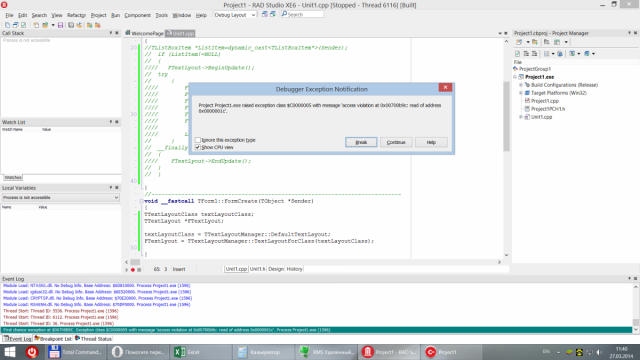Click the Break button in exception dialog
The image size is (640, 360).
361,142
